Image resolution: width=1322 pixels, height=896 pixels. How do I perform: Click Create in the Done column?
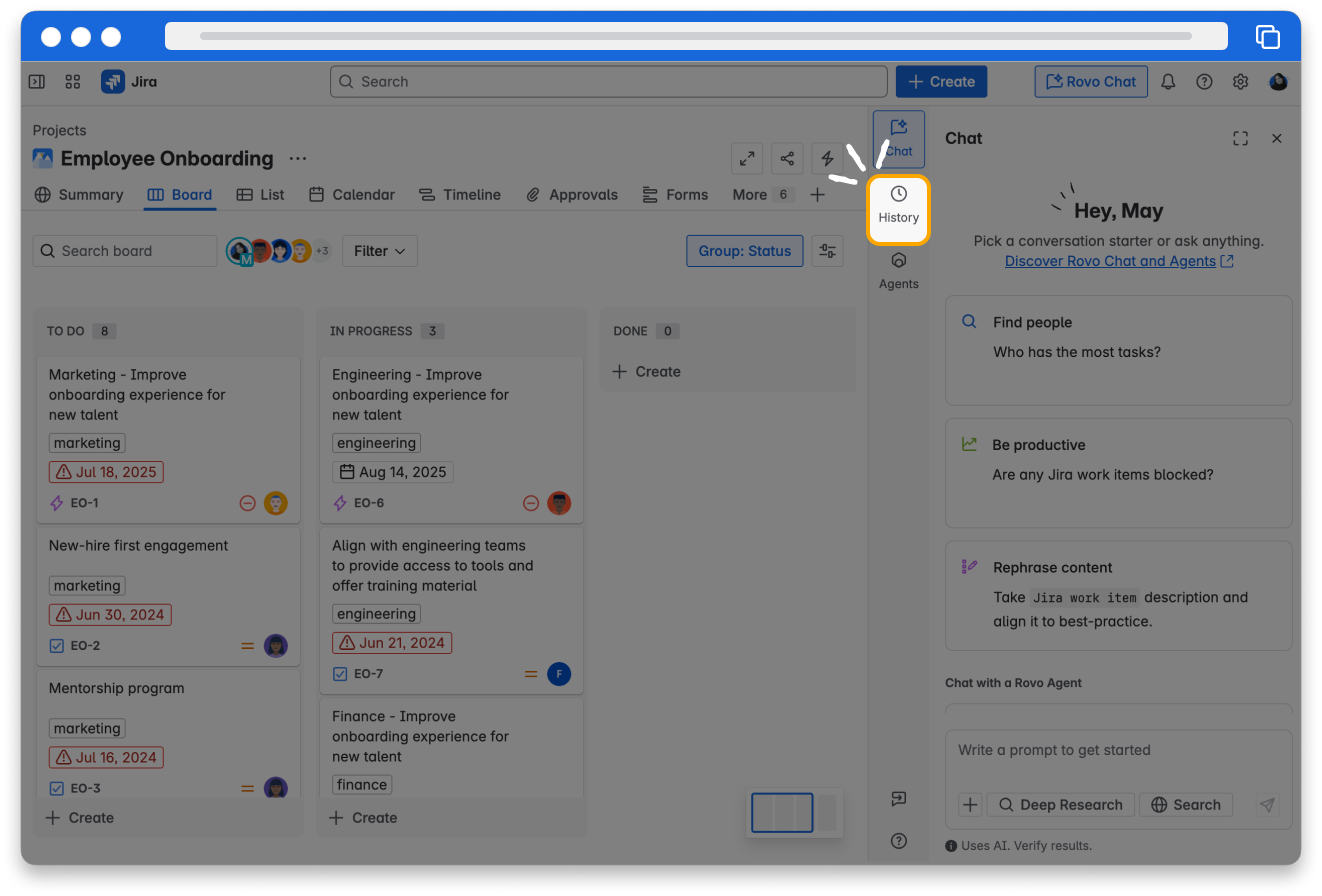coord(646,372)
